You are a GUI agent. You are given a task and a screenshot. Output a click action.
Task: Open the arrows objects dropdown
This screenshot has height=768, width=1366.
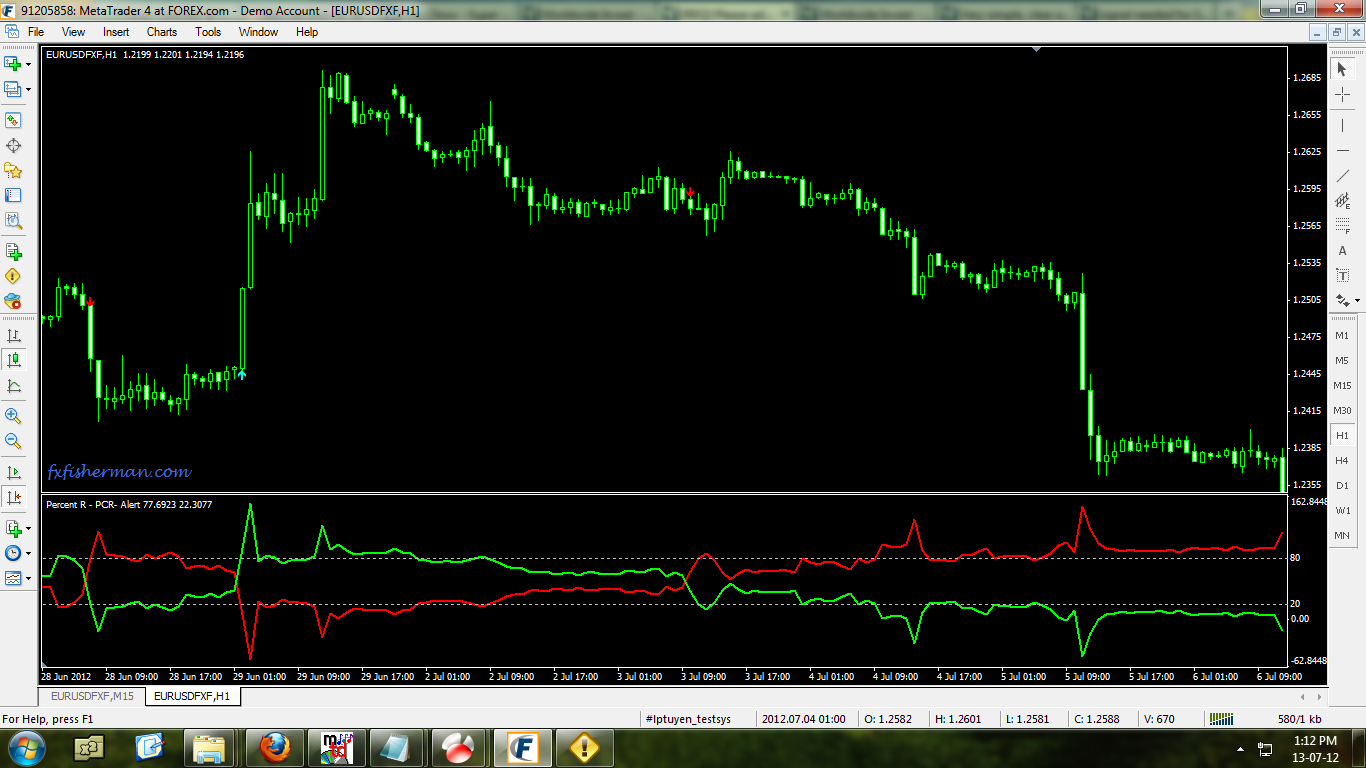click(1357, 300)
